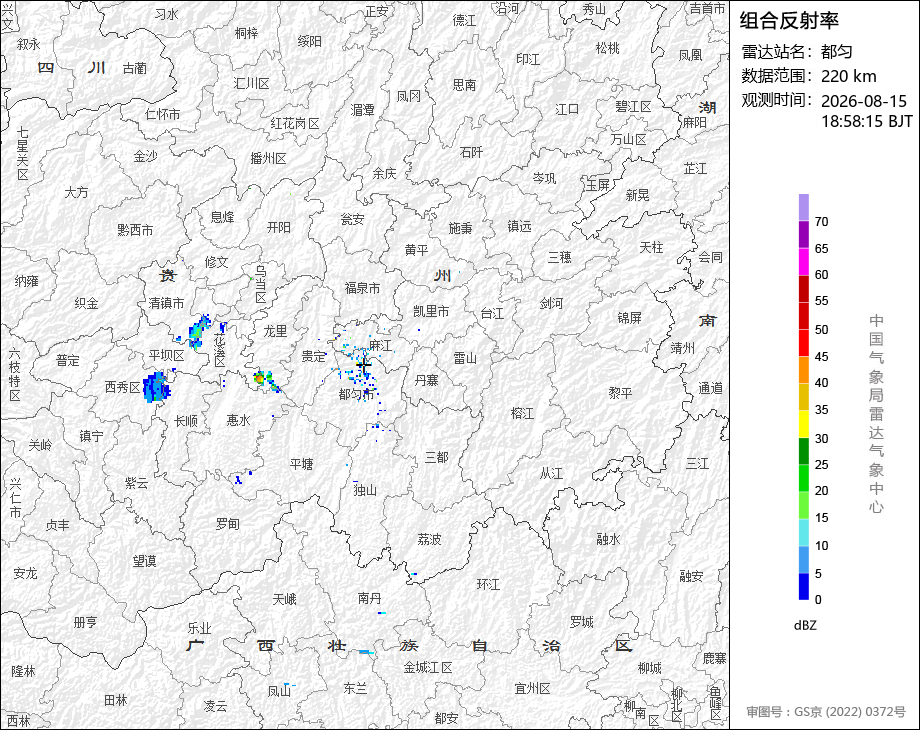The width and height of the screenshot is (920, 730).
Task: Click the map approval number GS京 (2022) 0372号
Action: coord(826,712)
